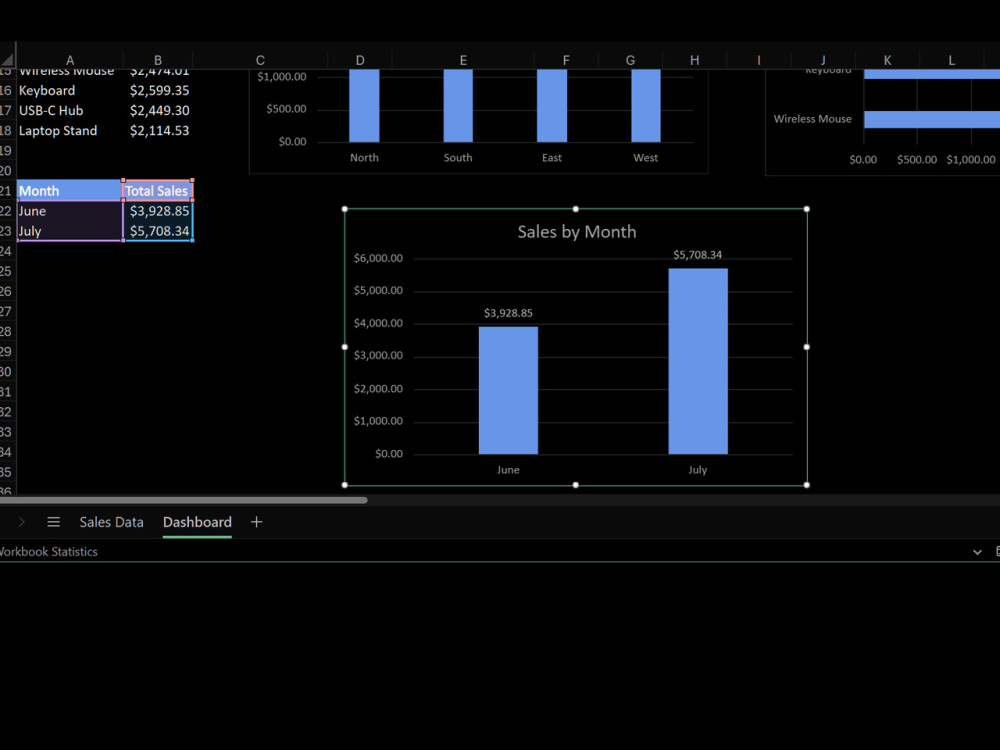The height and width of the screenshot is (750, 1000).
Task: Select column I header
Action: click(758, 60)
